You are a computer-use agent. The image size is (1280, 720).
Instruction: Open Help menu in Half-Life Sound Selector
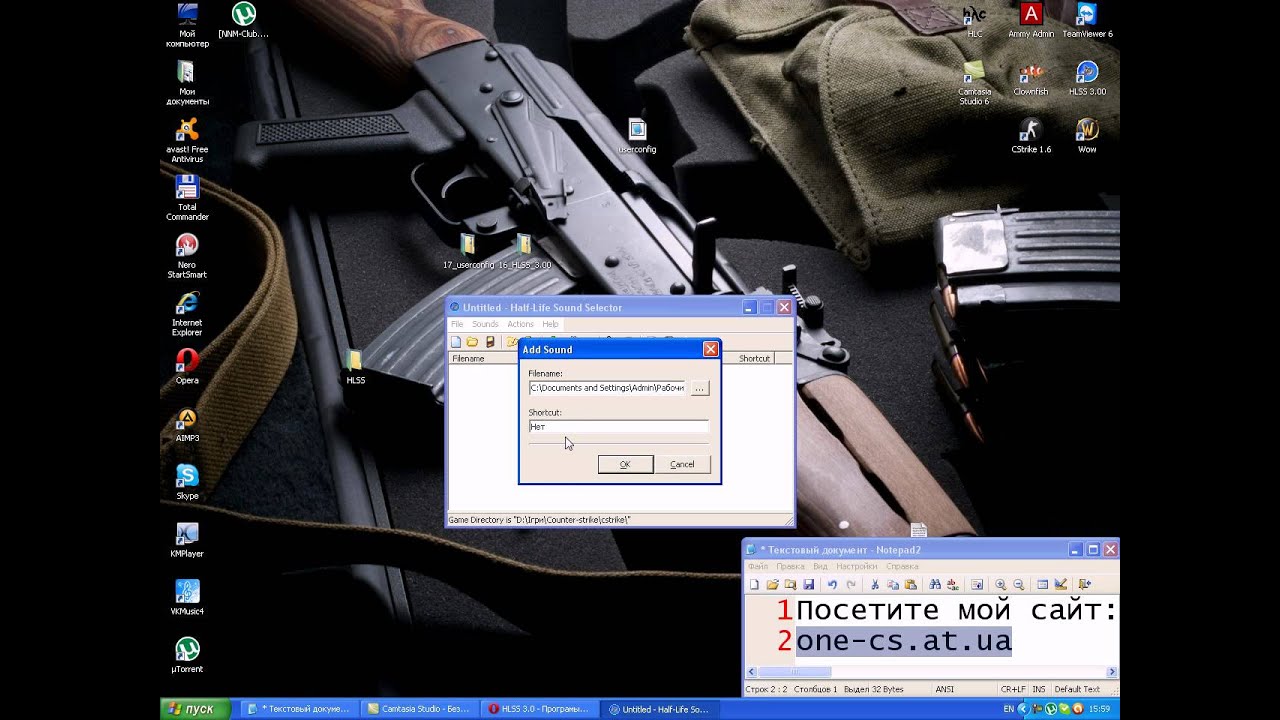[550, 324]
